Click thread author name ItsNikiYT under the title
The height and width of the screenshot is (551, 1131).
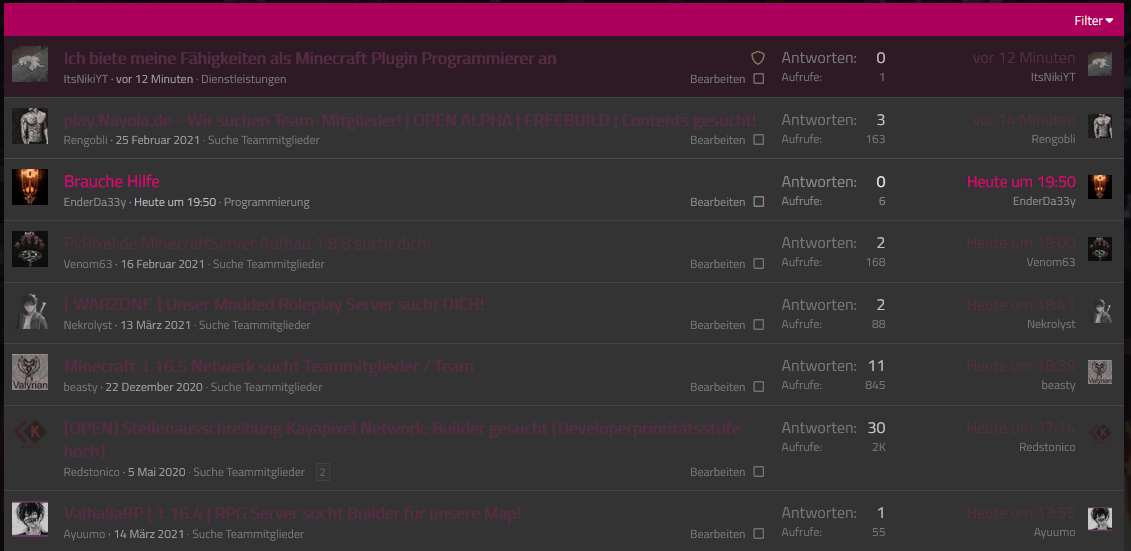point(86,79)
